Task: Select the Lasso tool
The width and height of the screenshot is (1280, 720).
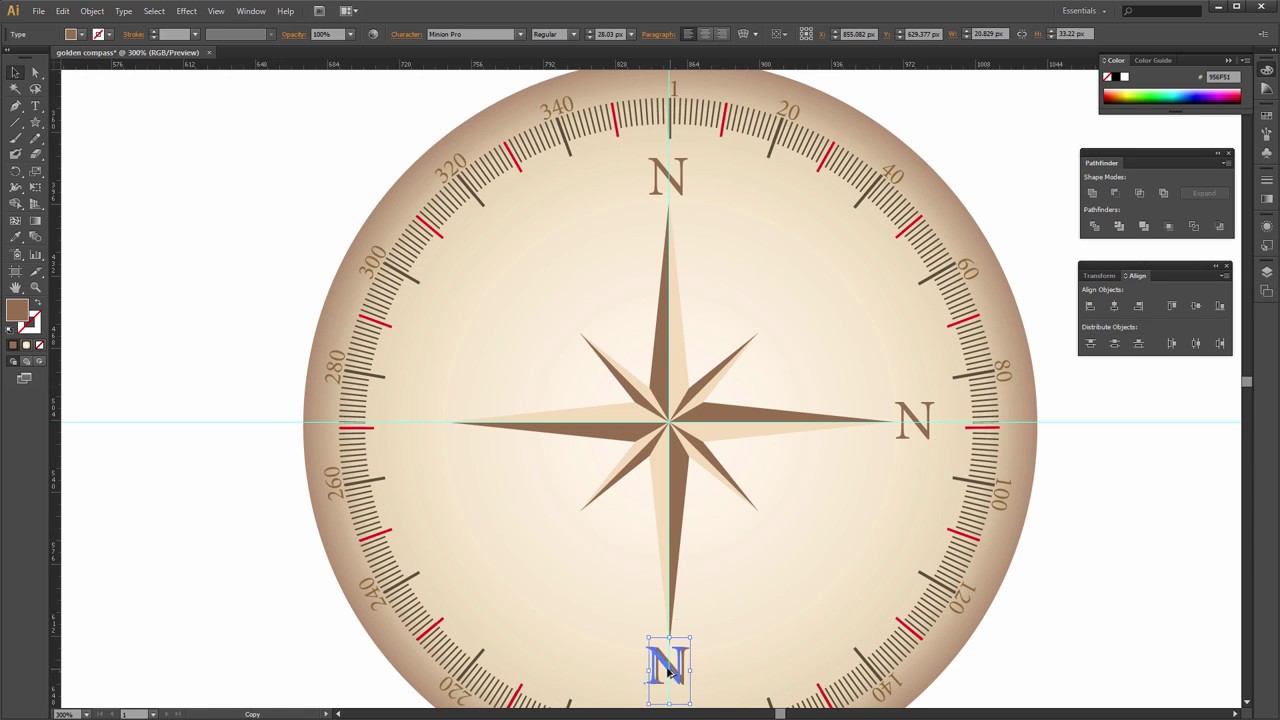Action: pos(35,89)
